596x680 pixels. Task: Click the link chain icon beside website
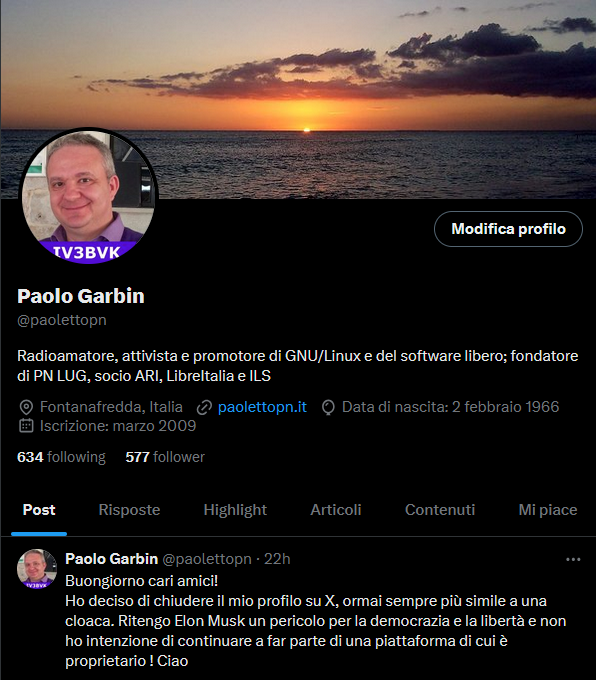(204, 407)
